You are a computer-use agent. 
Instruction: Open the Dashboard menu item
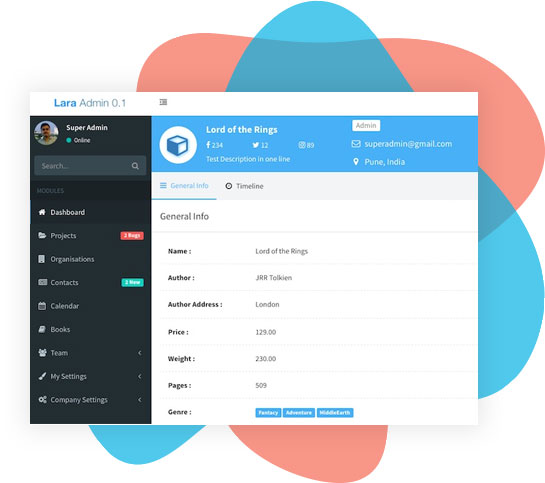pyautogui.click(x=91, y=212)
